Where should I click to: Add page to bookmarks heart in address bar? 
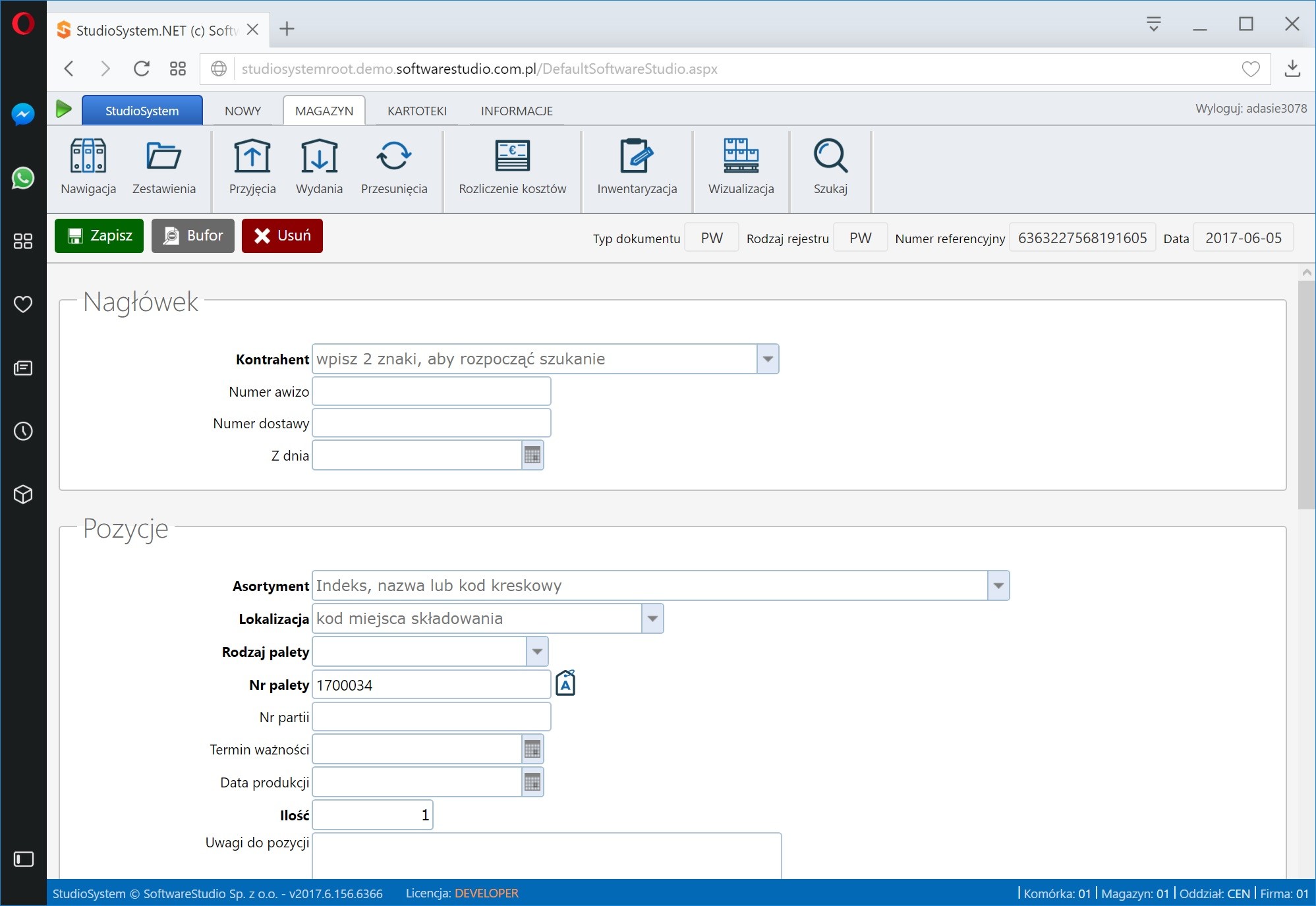[x=1251, y=69]
